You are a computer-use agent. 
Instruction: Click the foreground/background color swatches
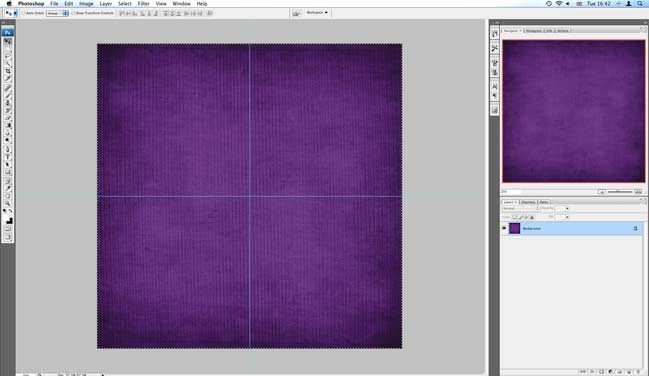(x=8, y=220)
